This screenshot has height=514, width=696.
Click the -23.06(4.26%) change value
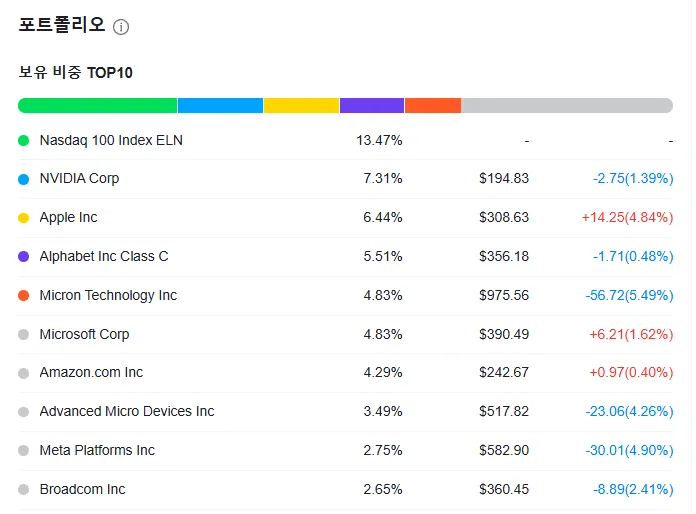[x=629, y=411]
